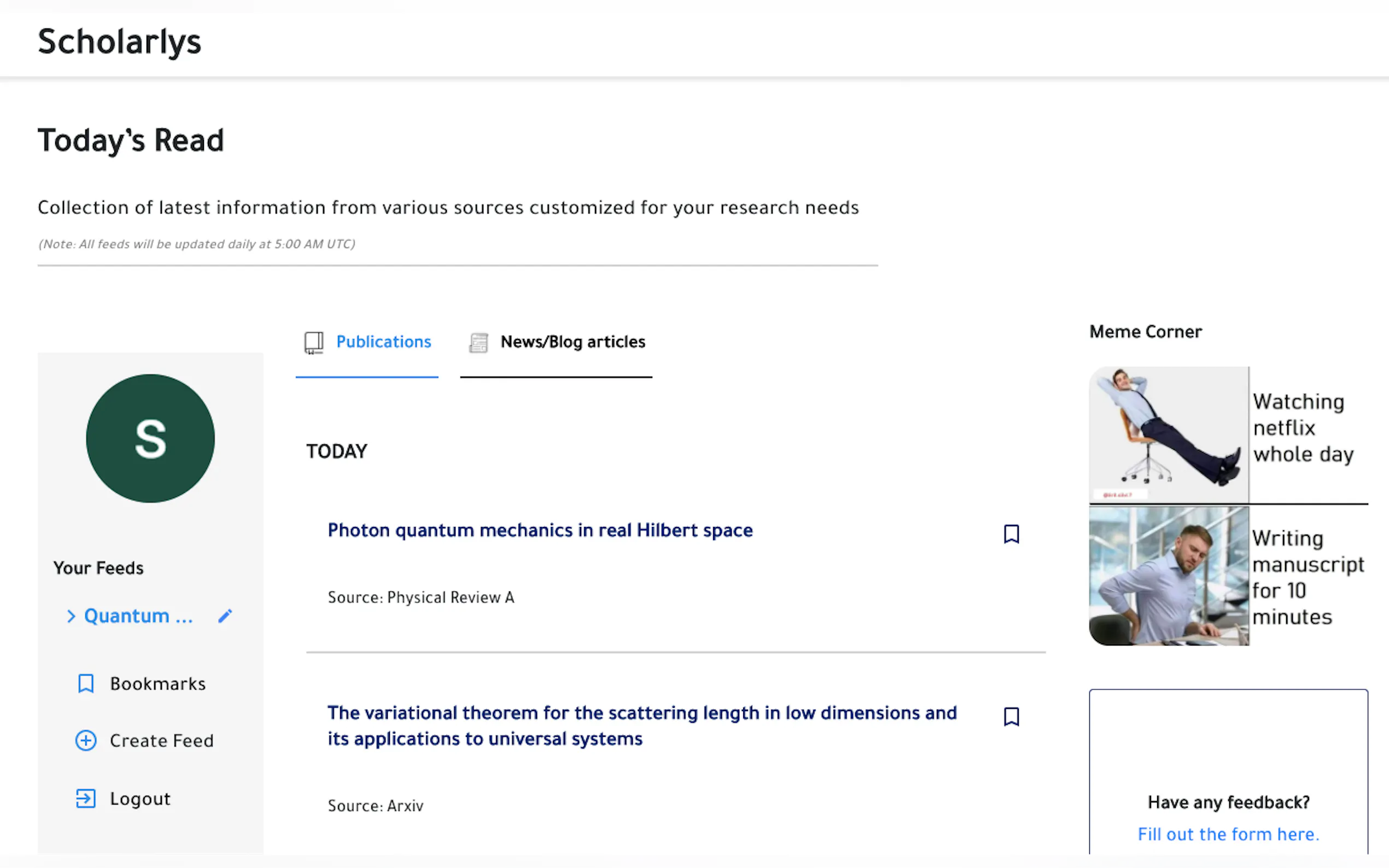The height and width of the screenshot is (868, 1389).
Task: Switch to the News/Blog articles tab
Action: pos(573,342)
